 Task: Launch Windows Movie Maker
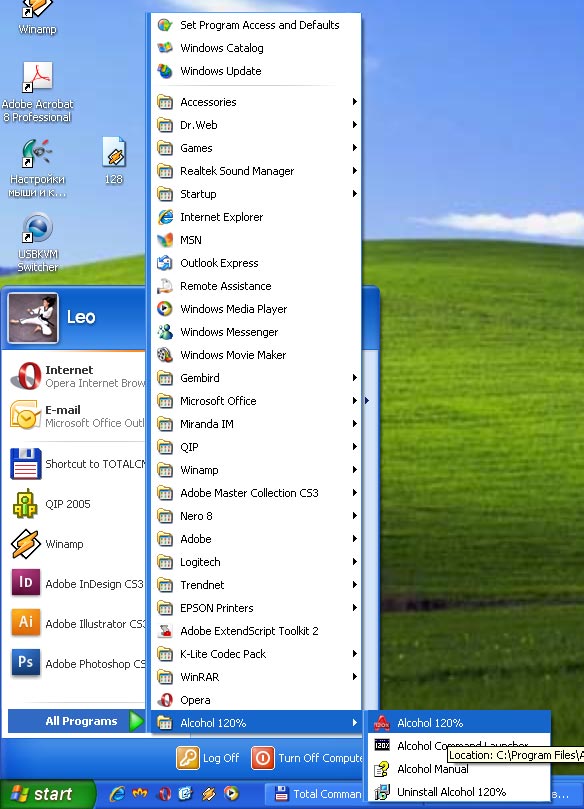(x=256, y=355)
